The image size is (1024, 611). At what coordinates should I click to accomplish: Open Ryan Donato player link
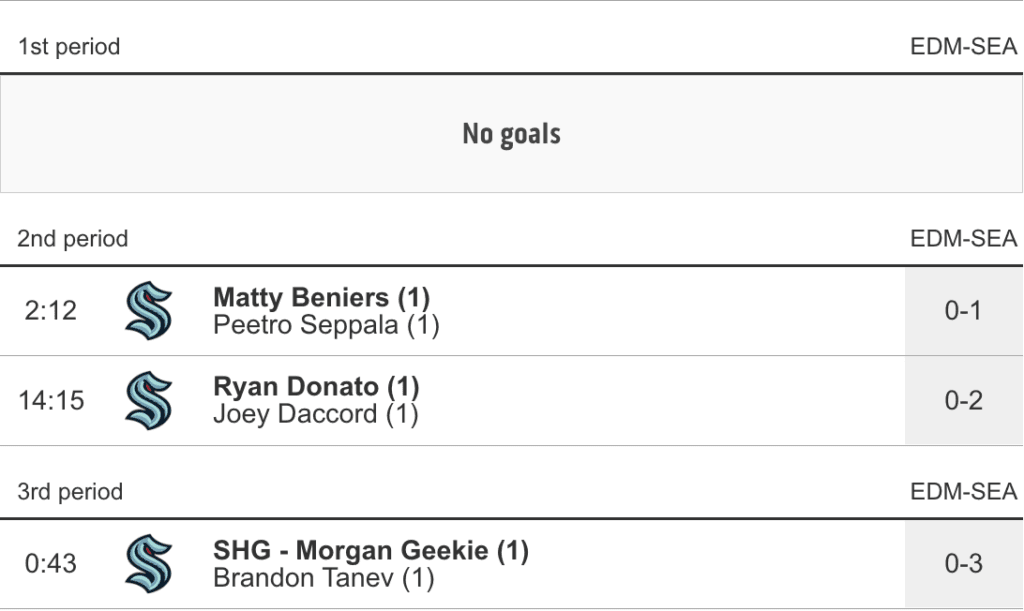(x=316, y=387)
